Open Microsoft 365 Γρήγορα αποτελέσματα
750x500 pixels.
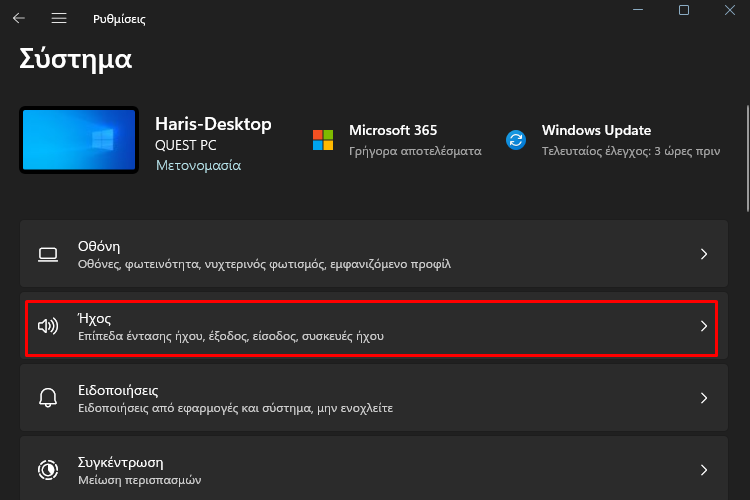(x=415, y=151)
